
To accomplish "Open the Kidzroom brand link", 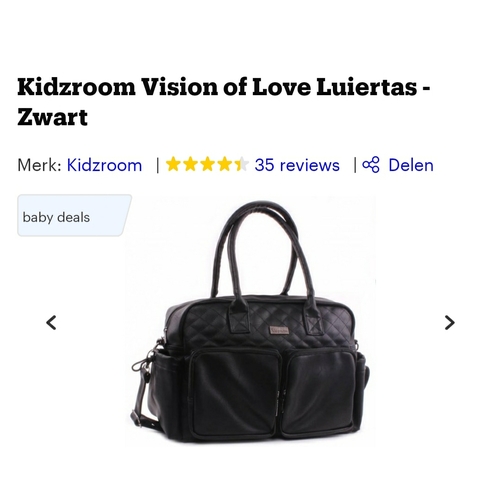I will point(104,165).
